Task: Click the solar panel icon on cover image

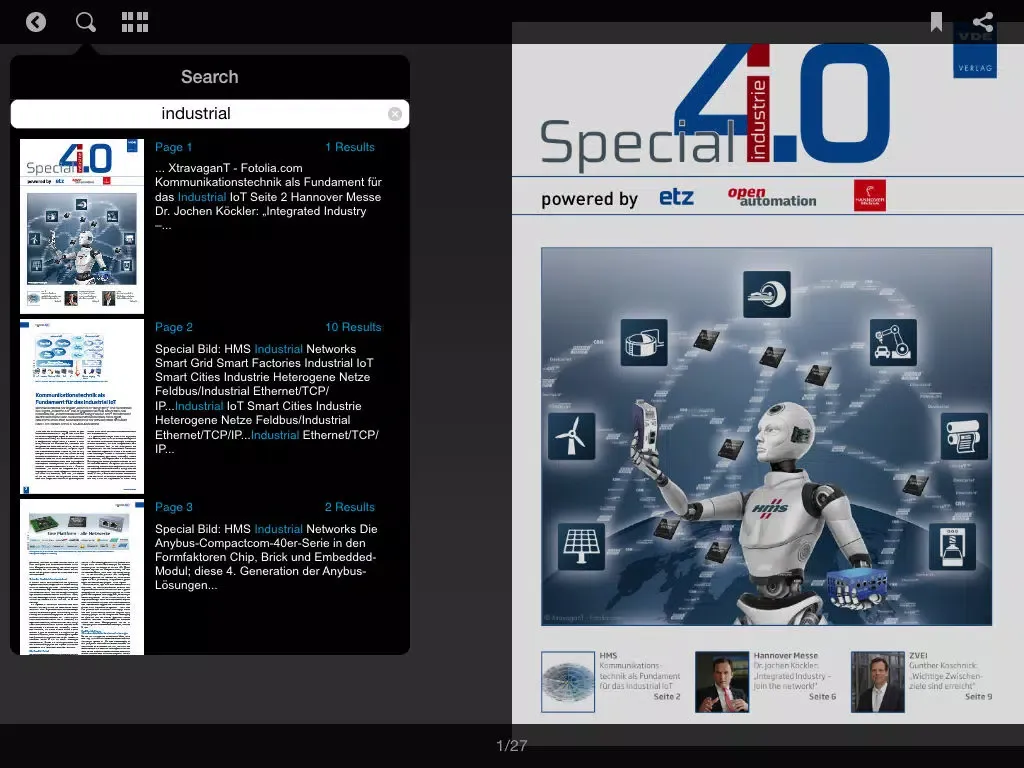Action: [x=581, y=547]
